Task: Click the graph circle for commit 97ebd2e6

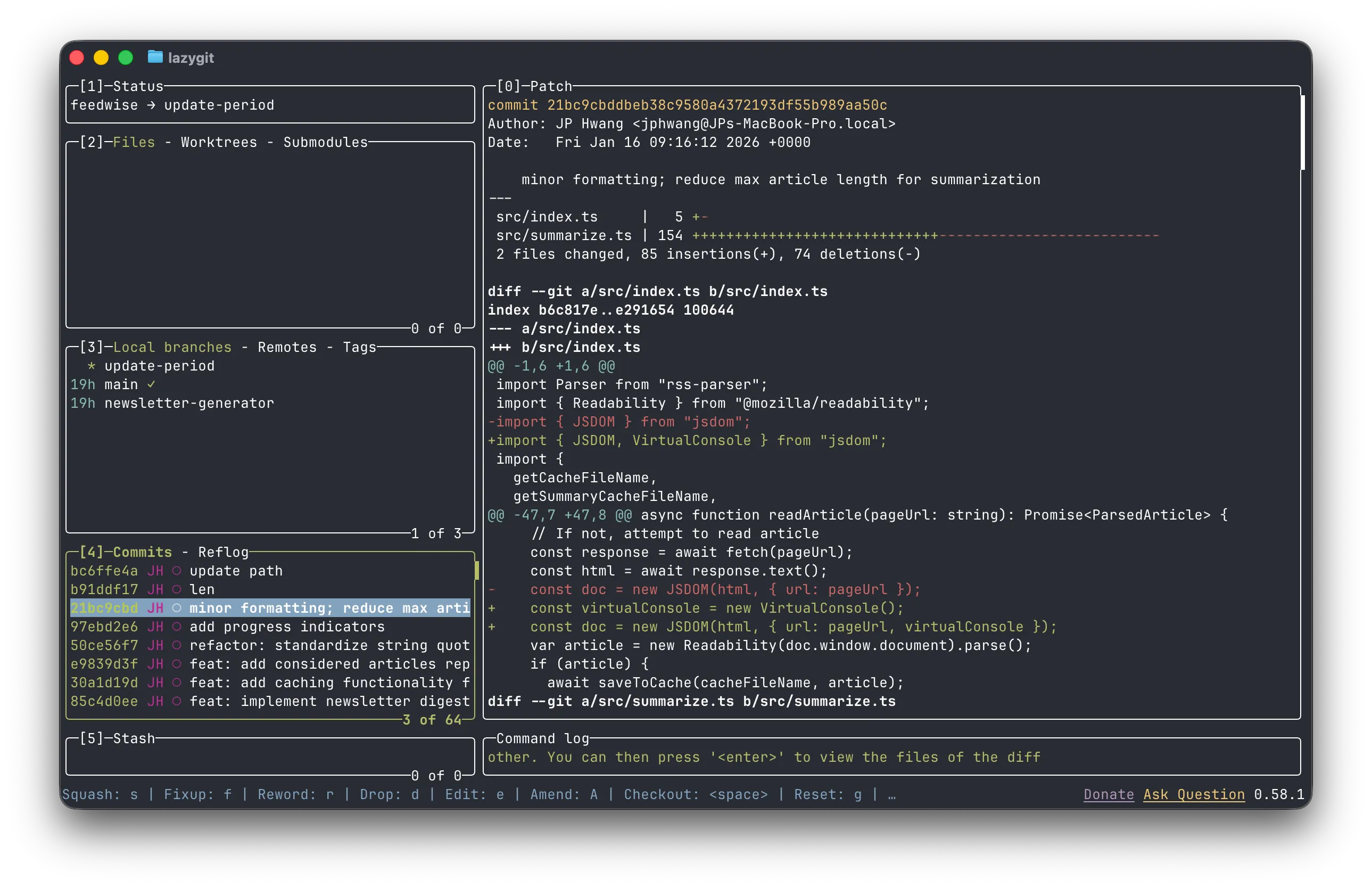Action: pos(177,627)
